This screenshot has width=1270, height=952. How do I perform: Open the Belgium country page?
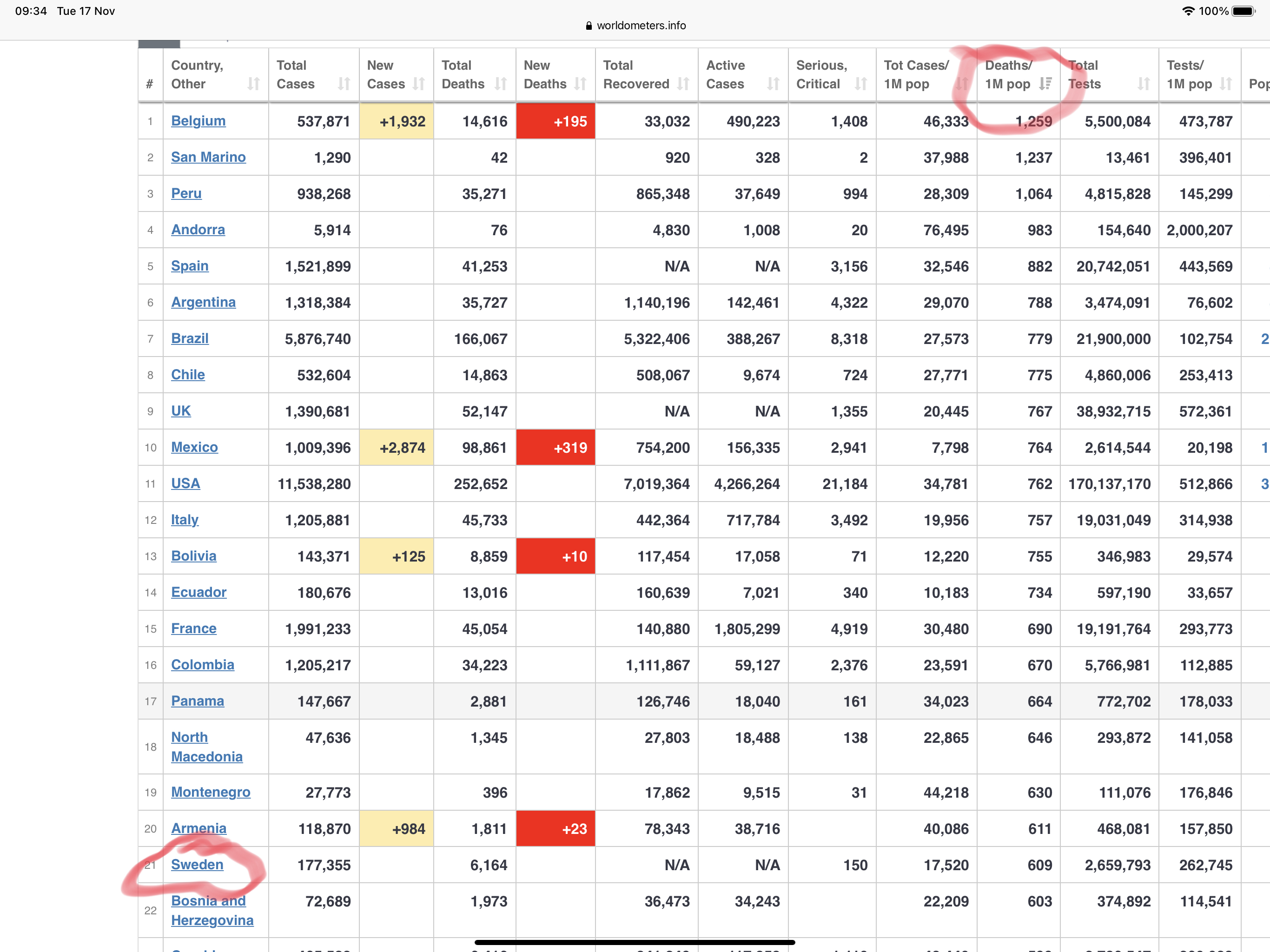pos(198,120)
